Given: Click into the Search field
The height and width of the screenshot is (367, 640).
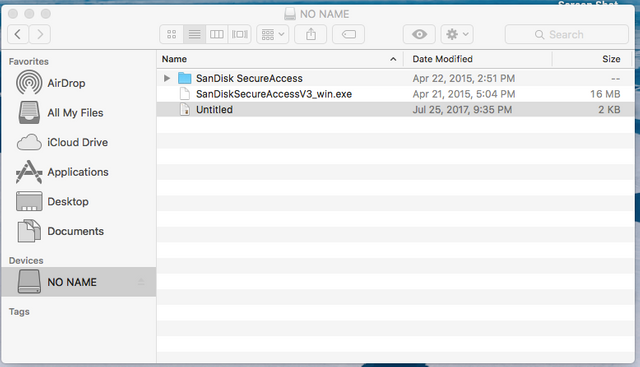Looking at the screenshot, I should click(x=567, y=34).
